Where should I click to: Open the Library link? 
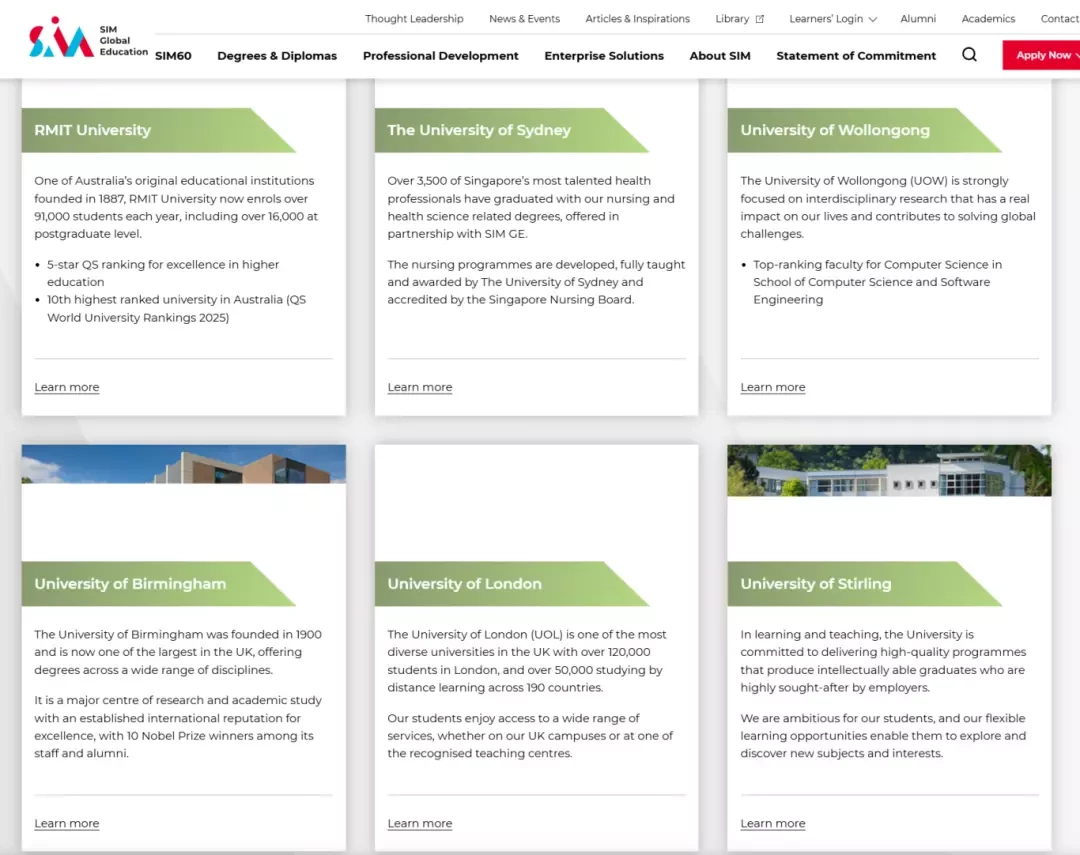(x=732, y=19)
